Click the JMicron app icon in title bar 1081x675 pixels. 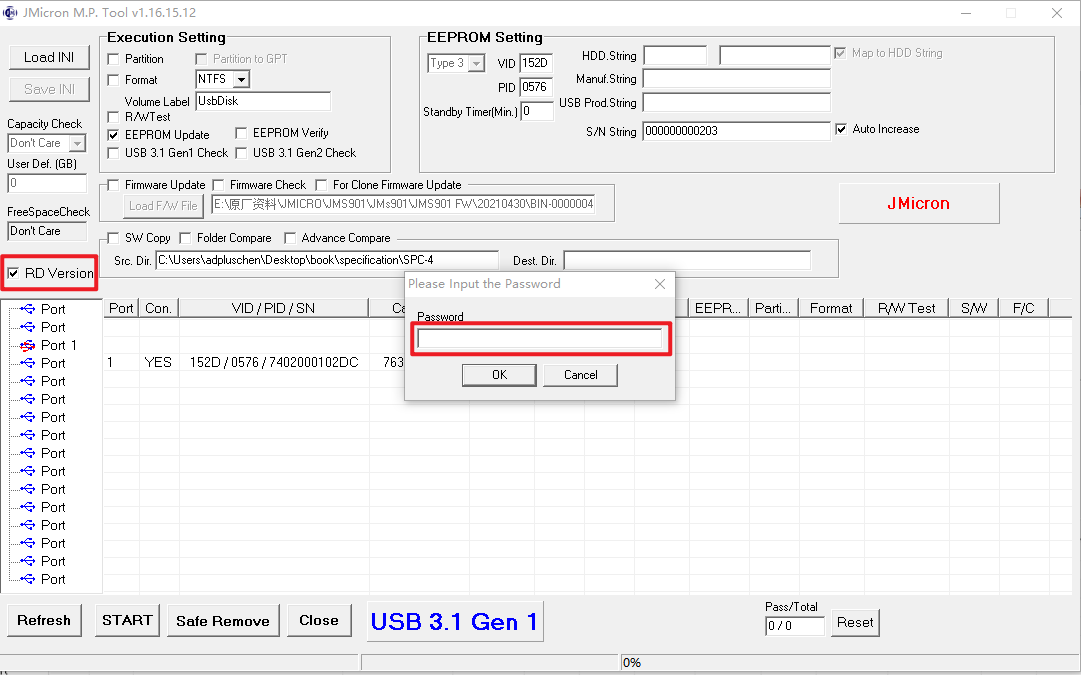pos(10,12)
